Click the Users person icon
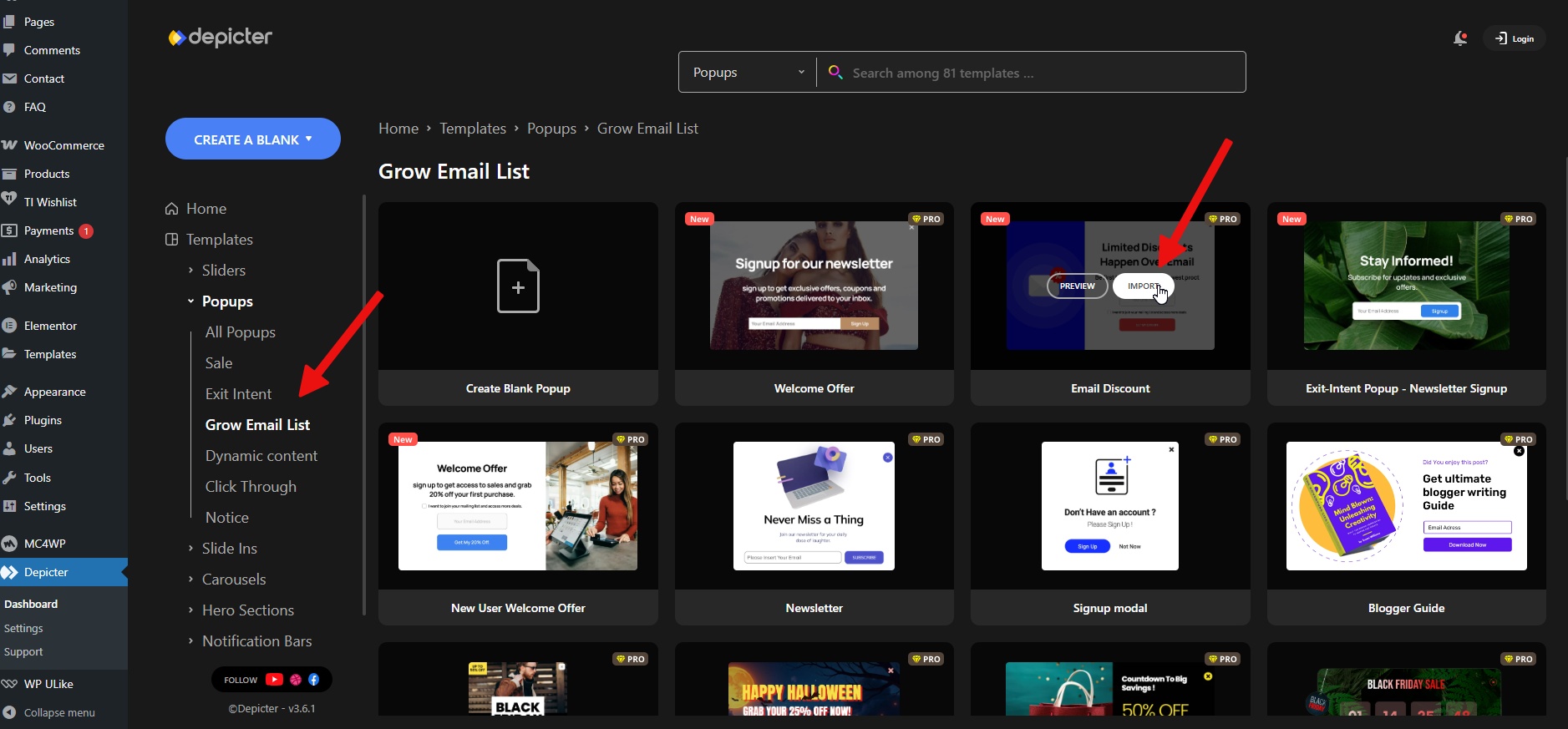 pyautogui.click(x=9, y=448)
